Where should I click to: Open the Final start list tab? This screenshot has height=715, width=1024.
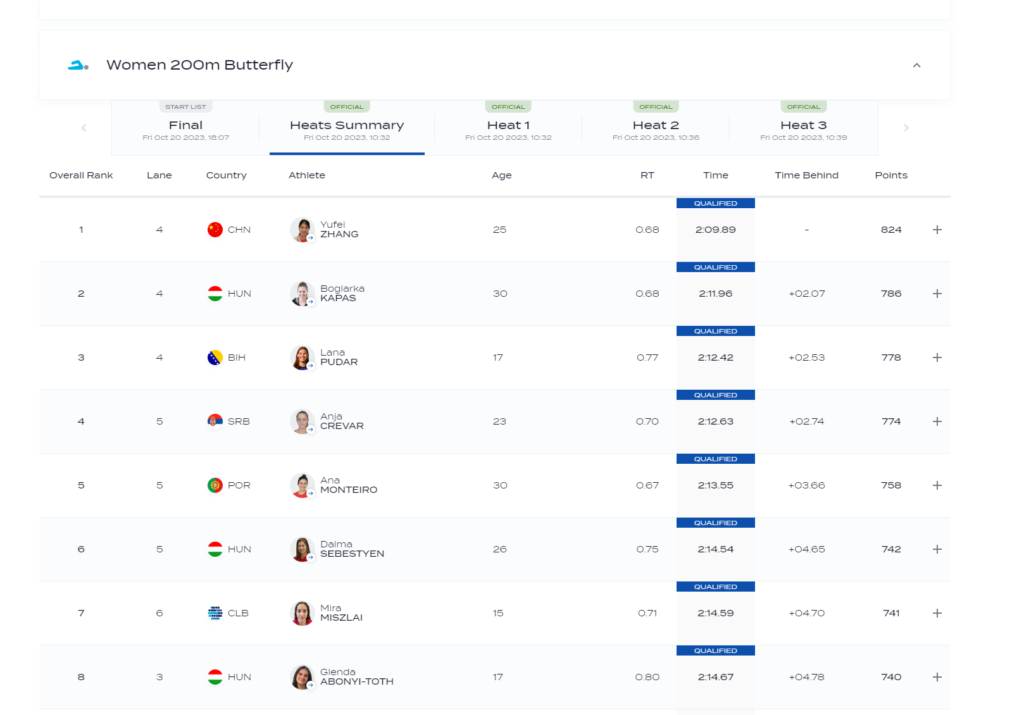pos(186,126)
